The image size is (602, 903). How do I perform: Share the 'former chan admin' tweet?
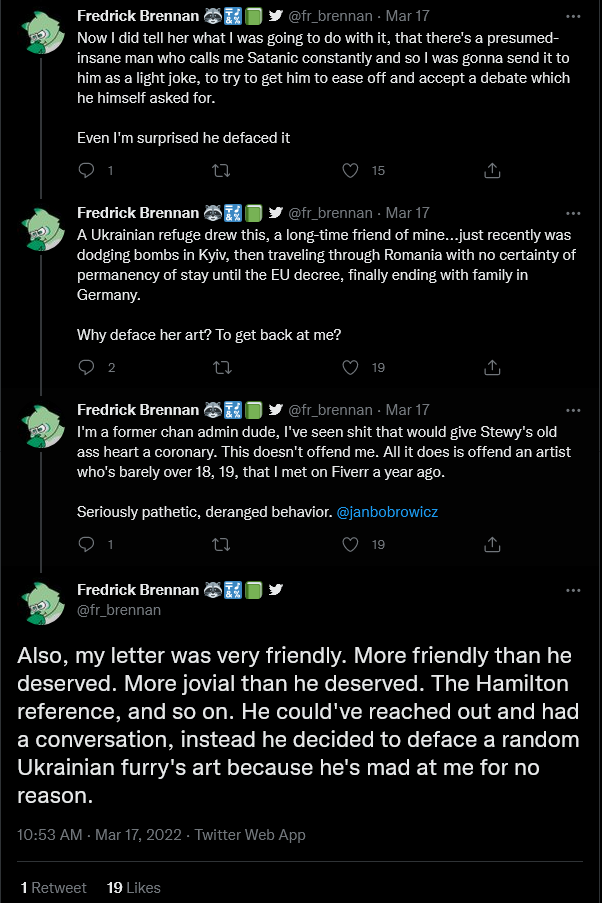[492, 544]
